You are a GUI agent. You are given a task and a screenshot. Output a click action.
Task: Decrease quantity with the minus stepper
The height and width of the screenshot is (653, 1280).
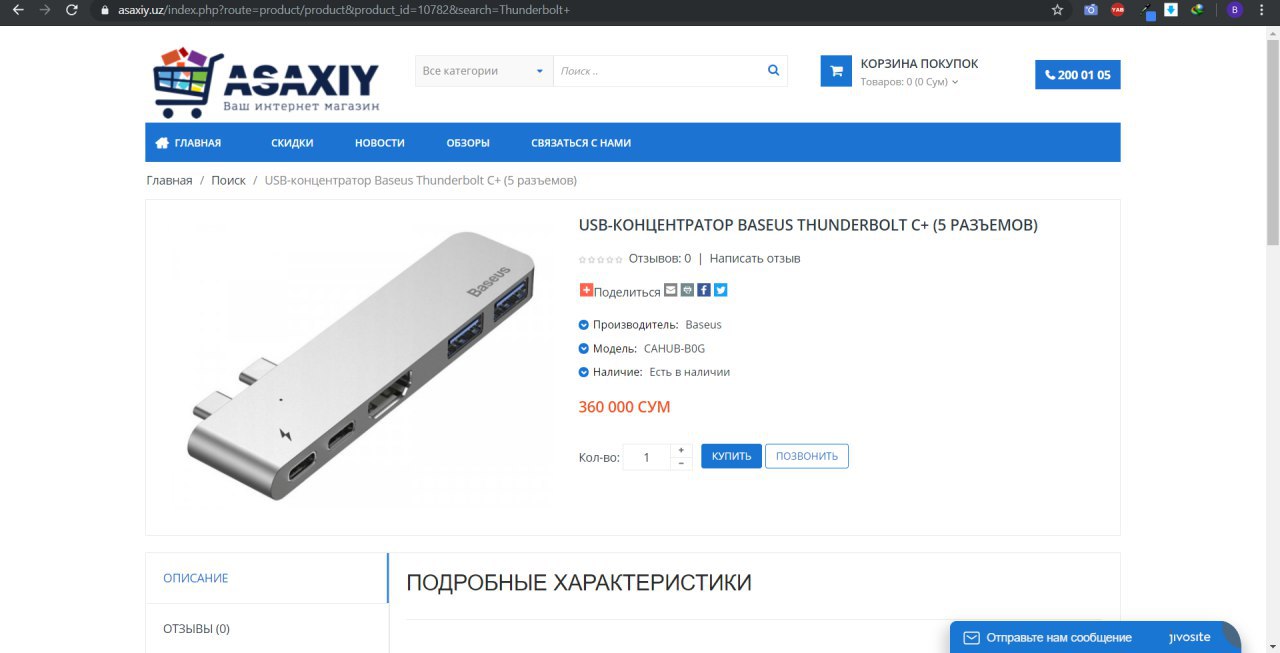pos(681,463)
